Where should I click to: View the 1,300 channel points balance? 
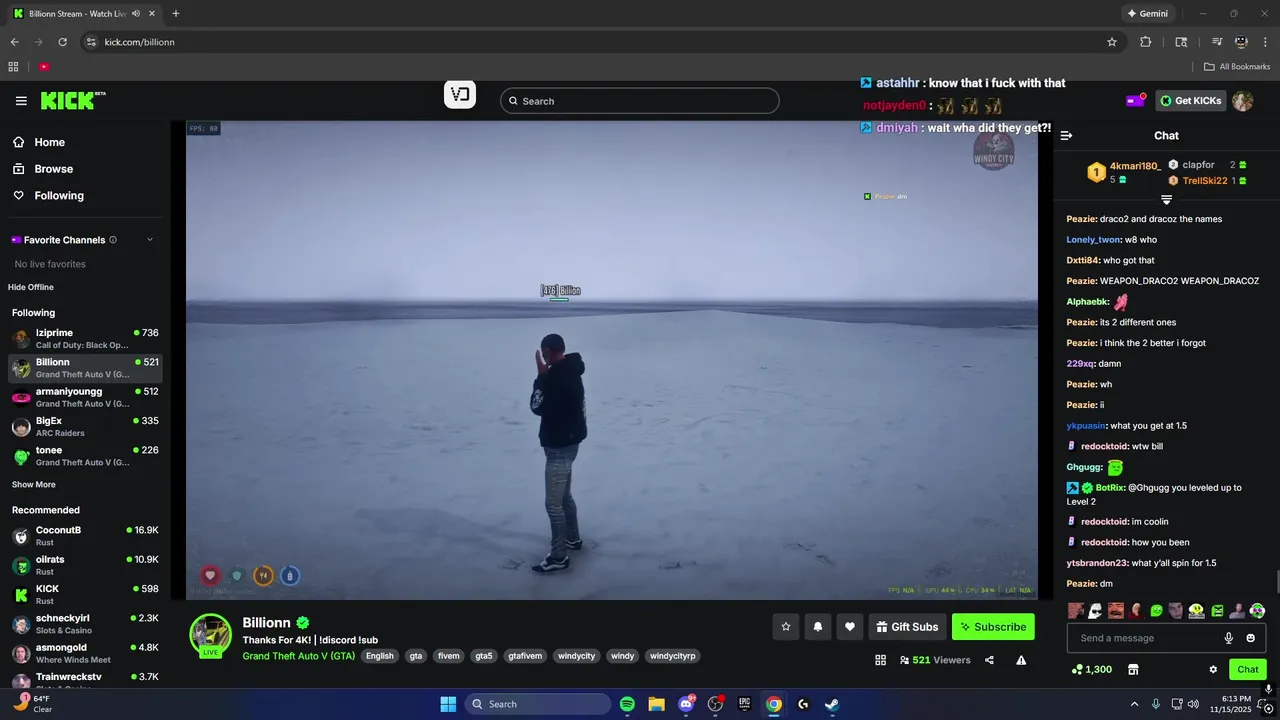1091,669
